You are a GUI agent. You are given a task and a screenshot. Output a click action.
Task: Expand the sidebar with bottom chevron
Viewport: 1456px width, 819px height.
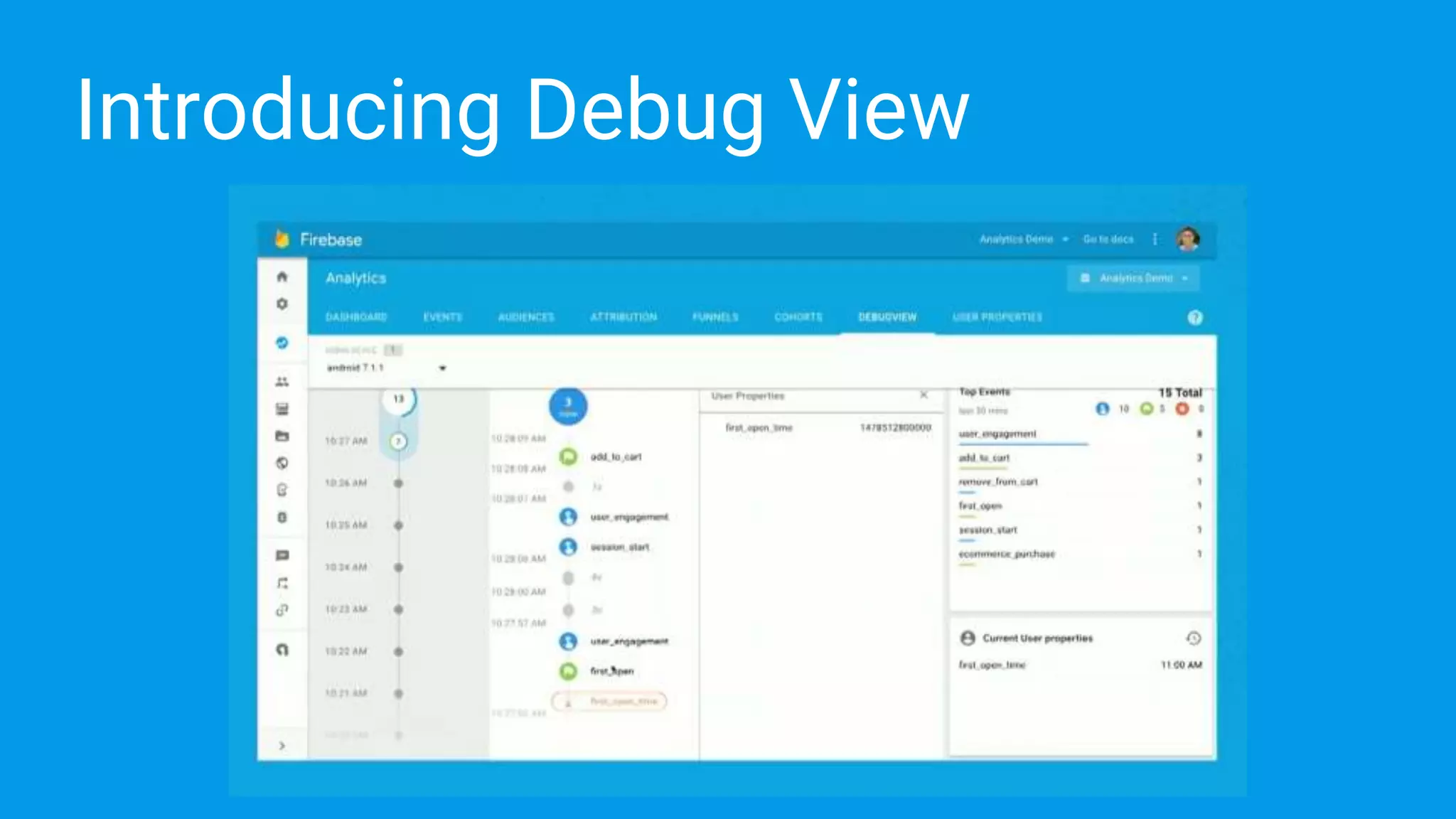[282, 746]
